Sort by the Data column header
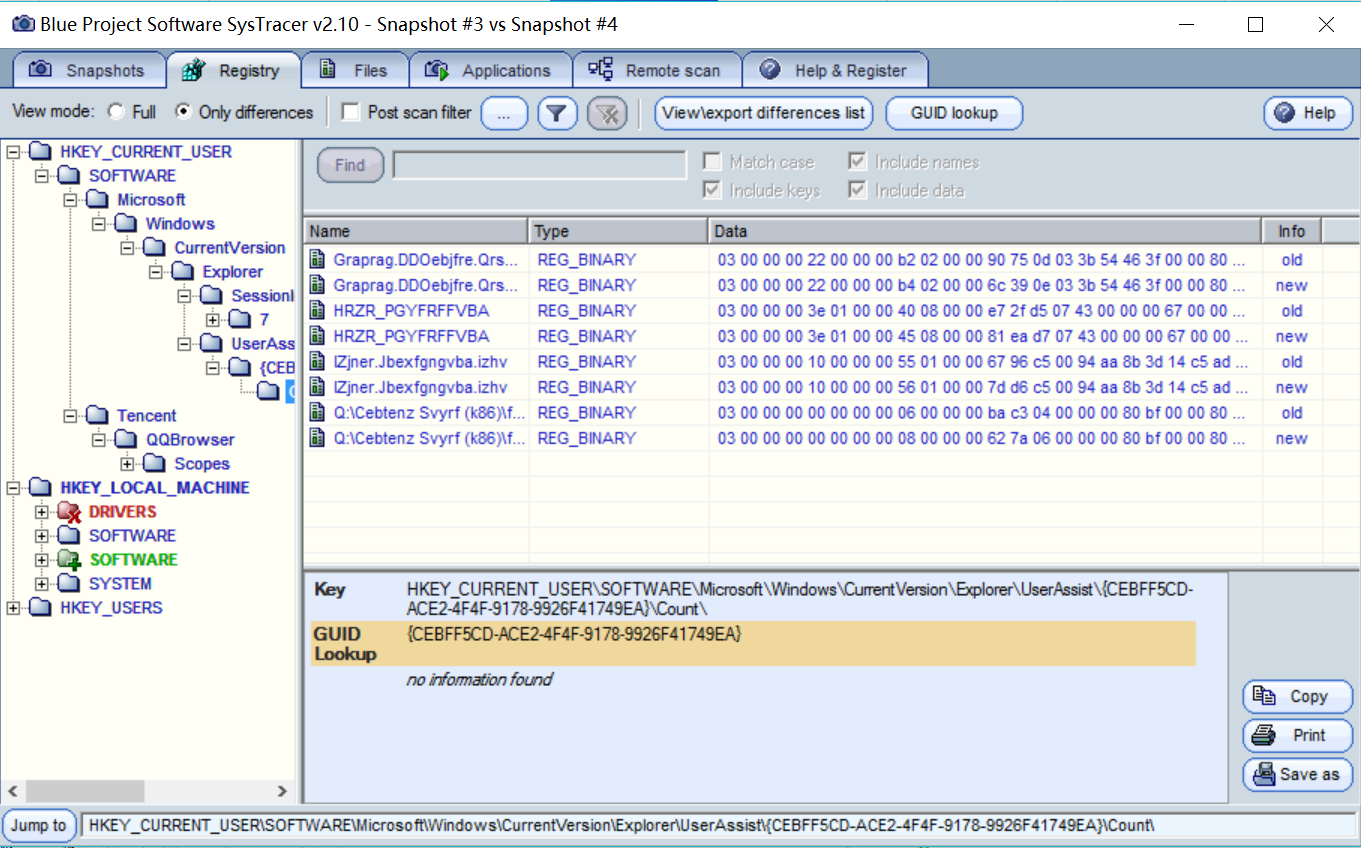Screen dimensions: 1361x848 click(x=985, y=231)
